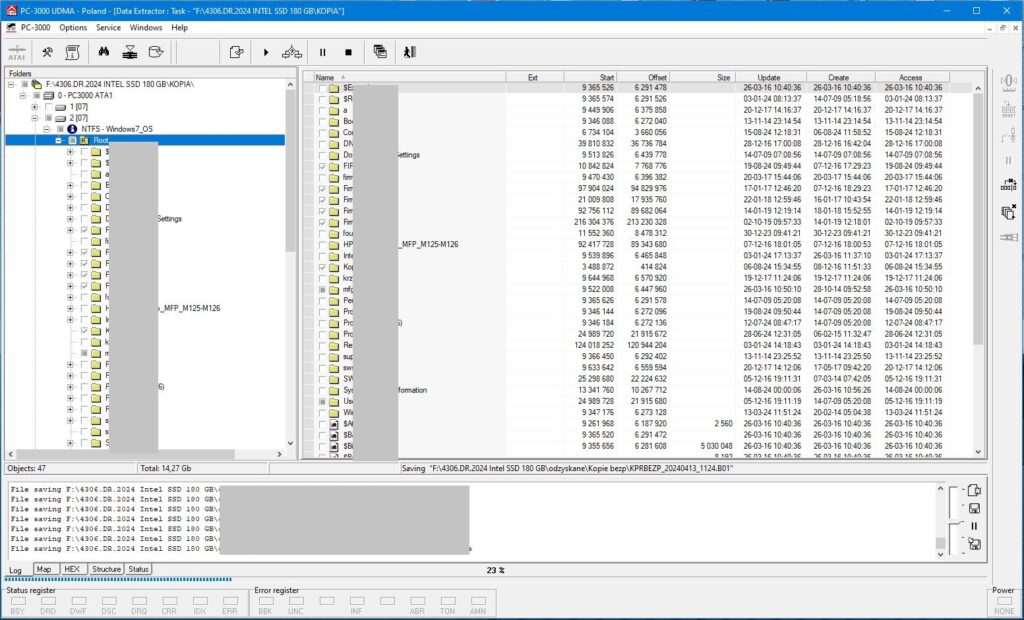Pause the running task in toolbar
The image size is (1024, 620).
click(x=323, y=52)
